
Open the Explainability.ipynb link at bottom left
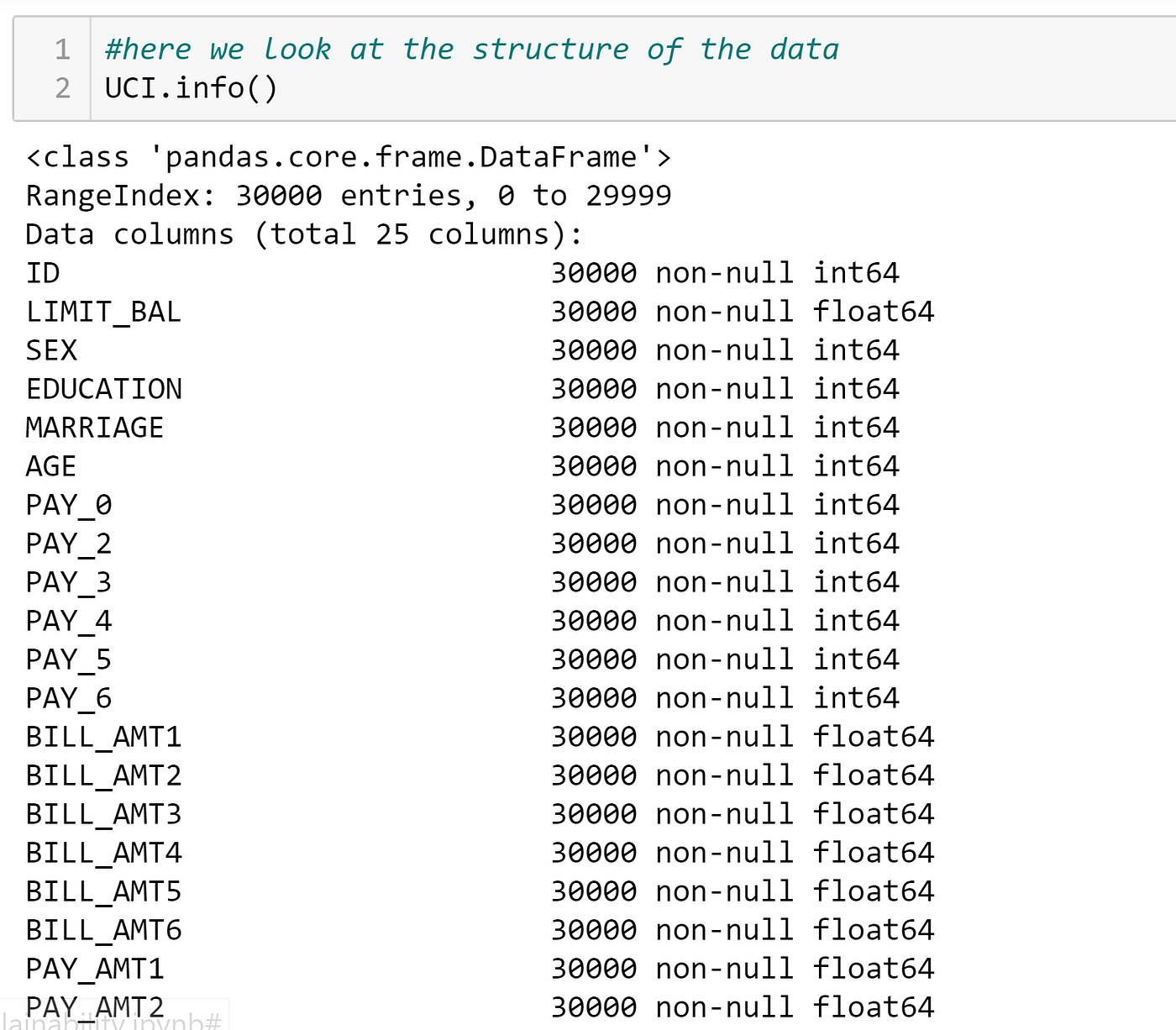pyautogui.click(x=109, y=1019)
